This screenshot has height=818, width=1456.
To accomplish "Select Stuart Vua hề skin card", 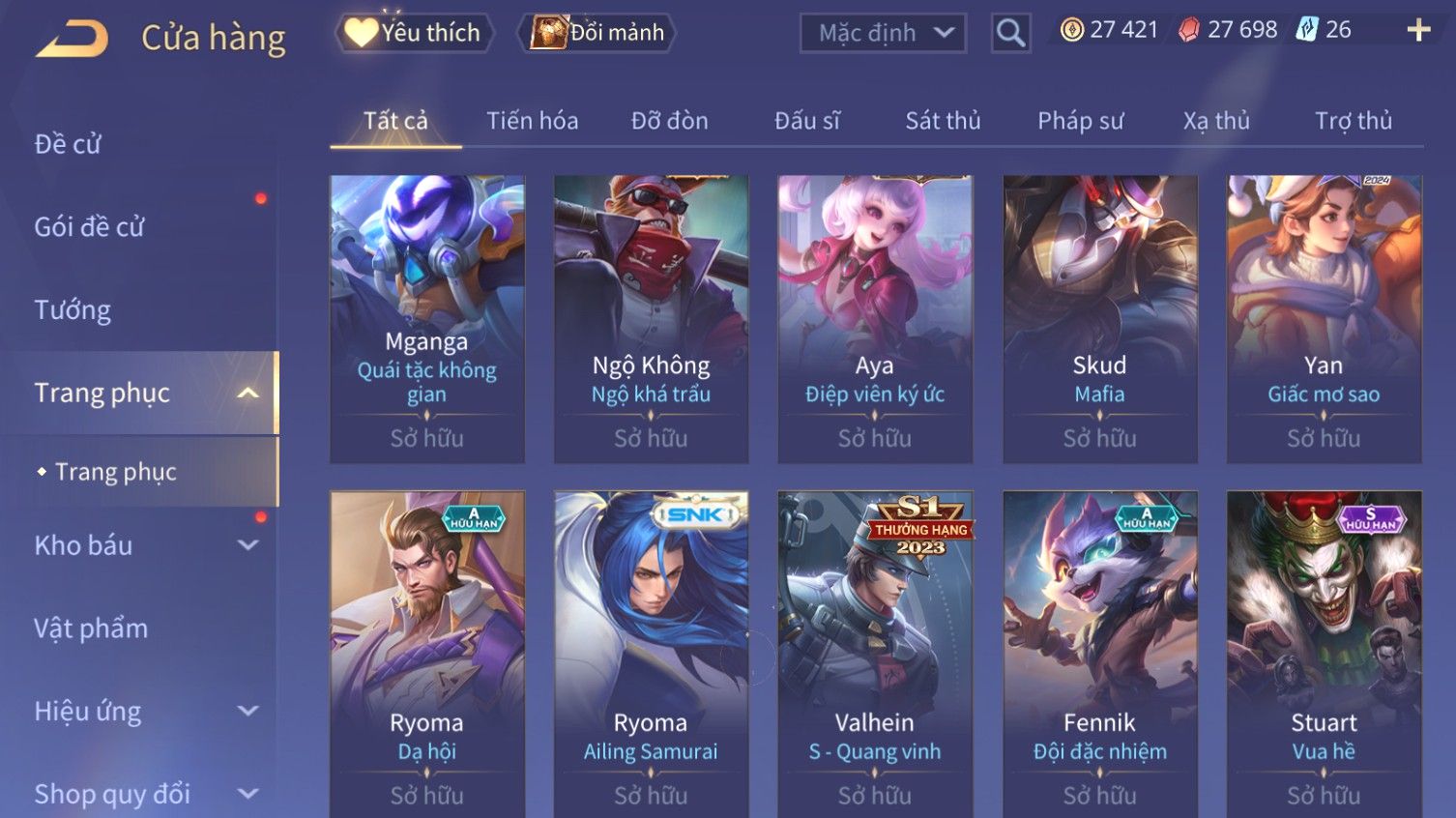I will [1324, 654].
